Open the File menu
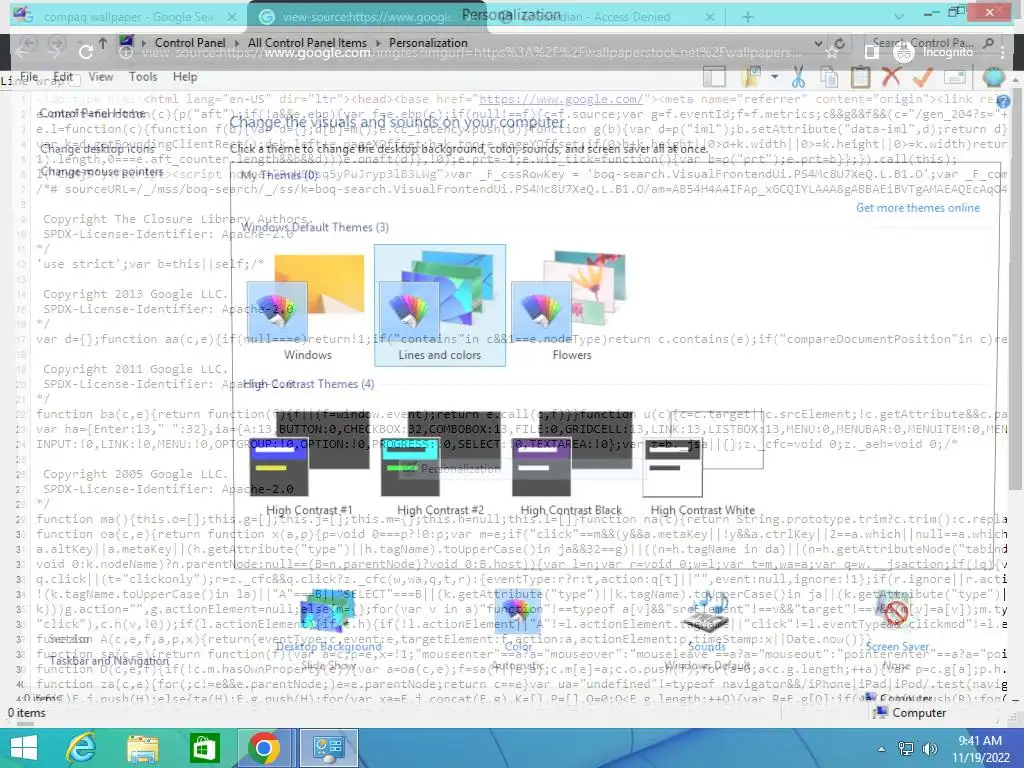 pos(29,76)
